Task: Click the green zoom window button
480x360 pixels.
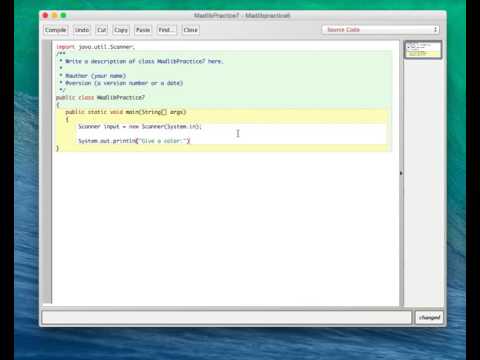Action: click(x=63, y=15)
